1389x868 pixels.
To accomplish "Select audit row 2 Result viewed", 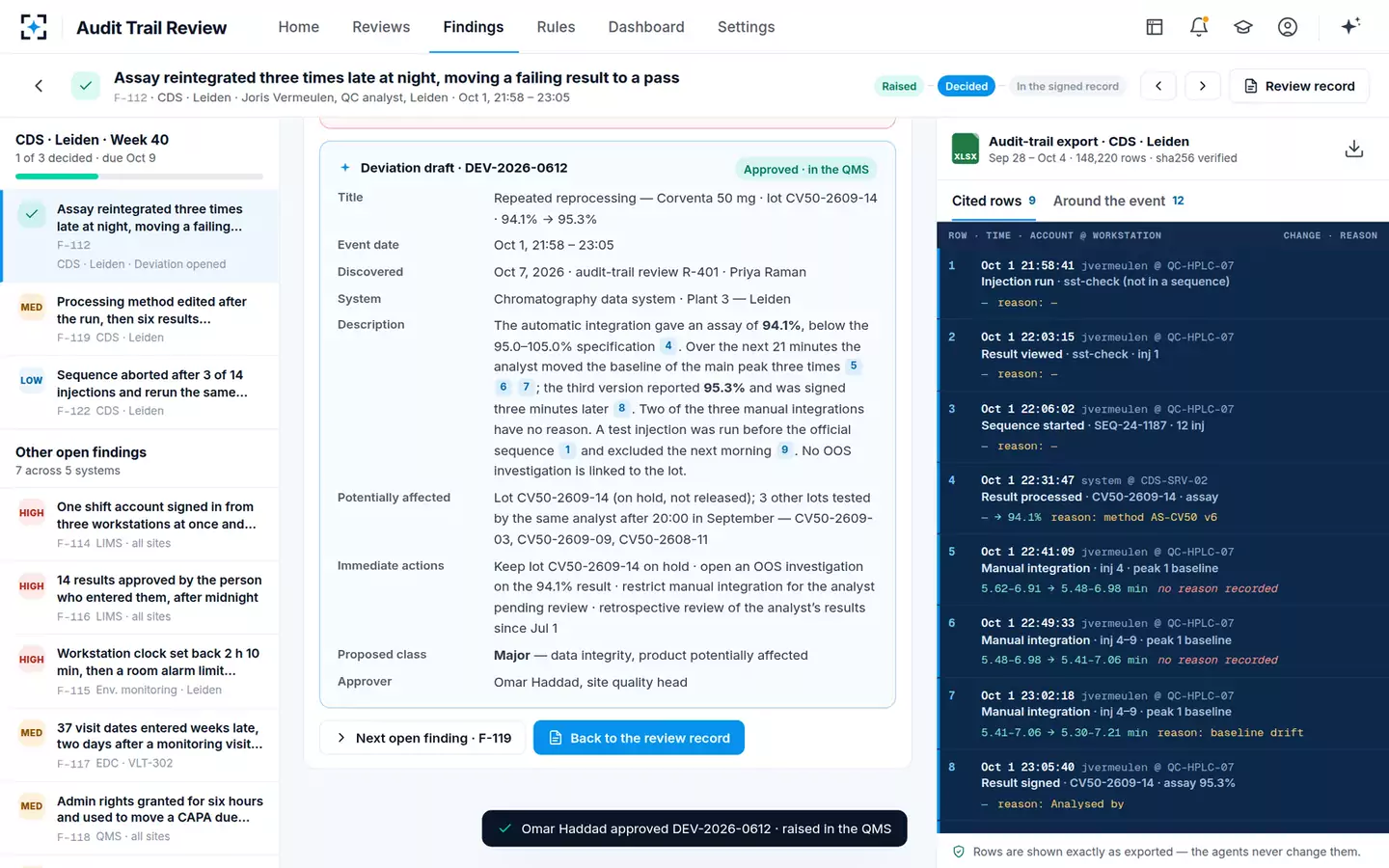I will coord(1162,355).
